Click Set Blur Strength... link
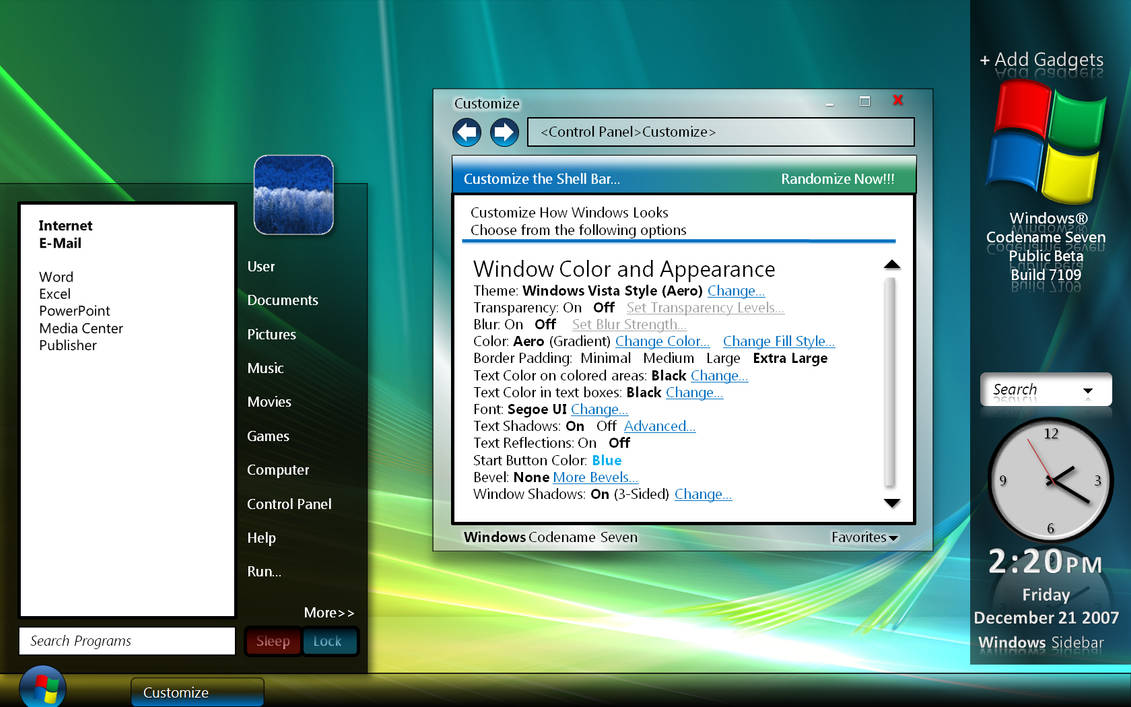Viewport: 1131px width, 707px height. point(628,325)
